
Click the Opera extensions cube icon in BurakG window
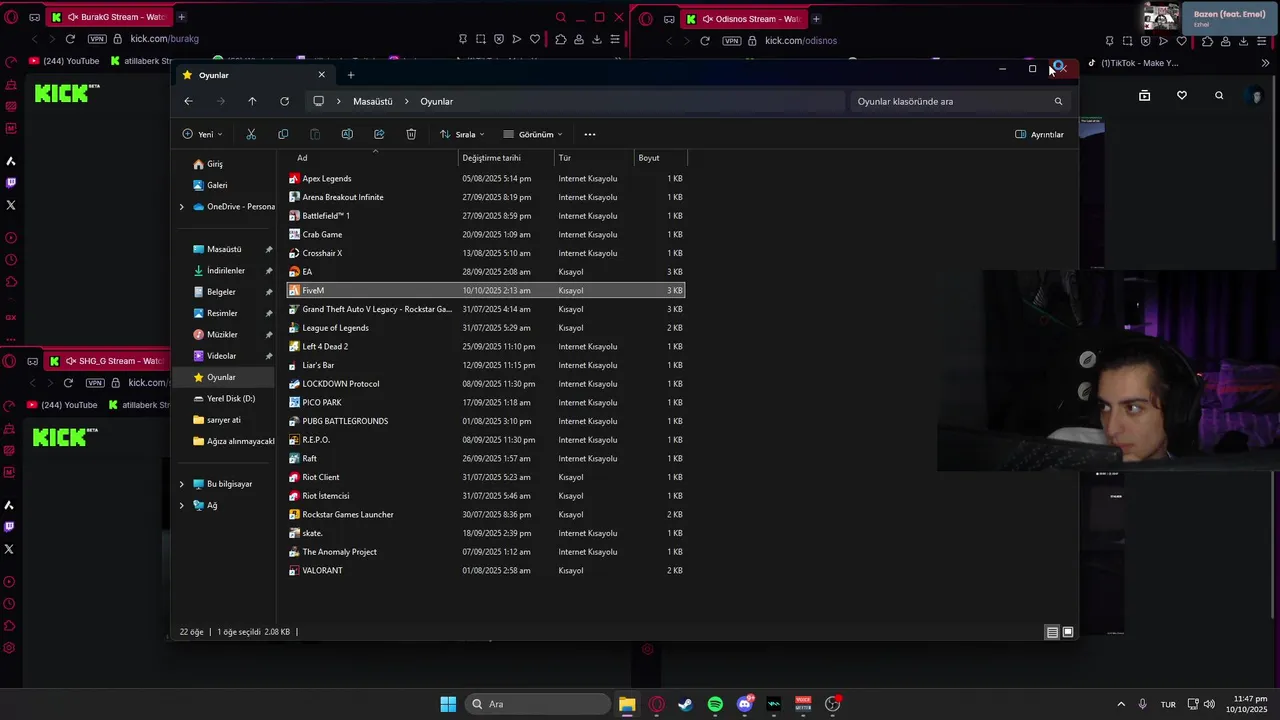click(560, 39)
